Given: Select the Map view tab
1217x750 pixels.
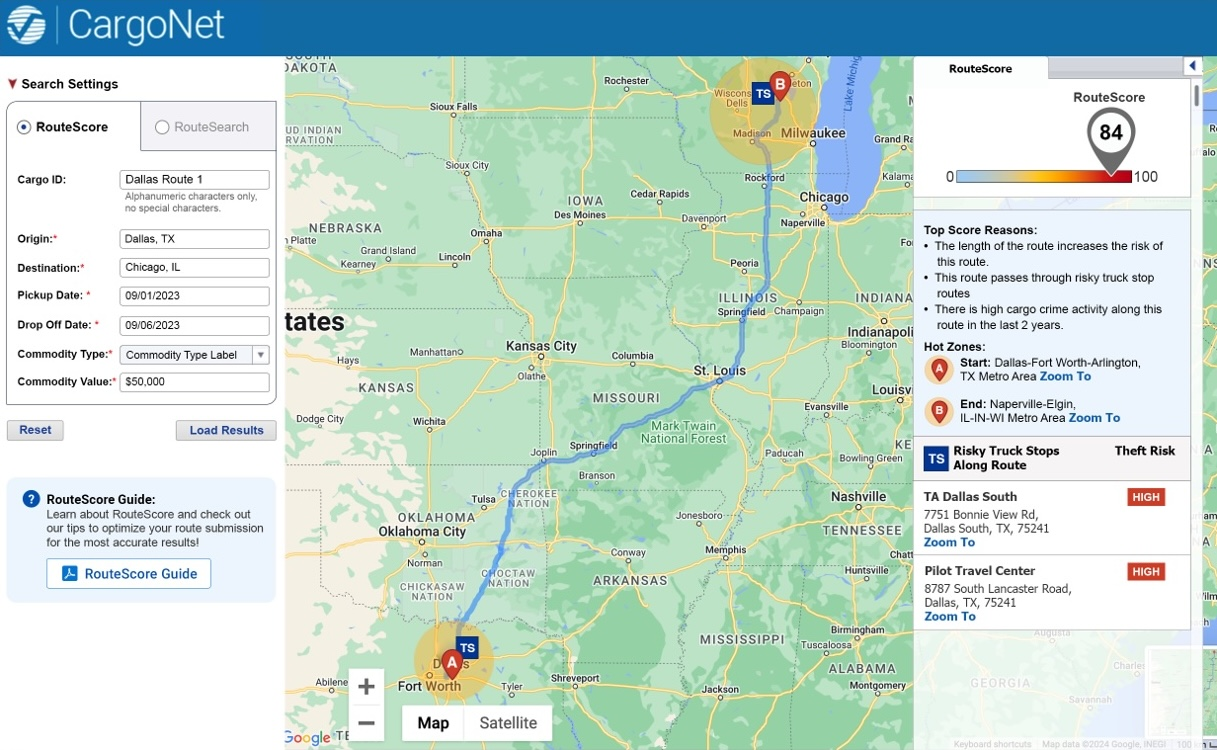Looking at the screenshot, I should [432, 722].
